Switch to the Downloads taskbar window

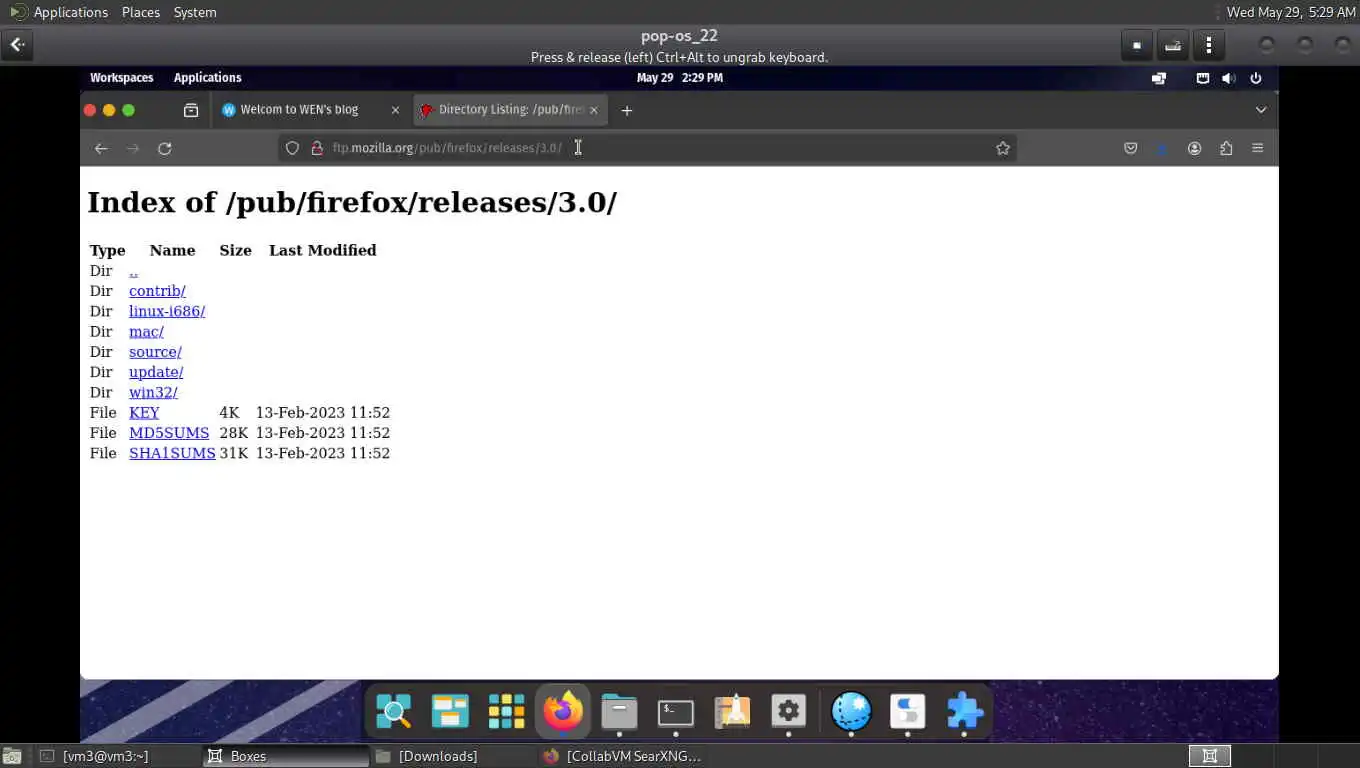pos(453,756)
